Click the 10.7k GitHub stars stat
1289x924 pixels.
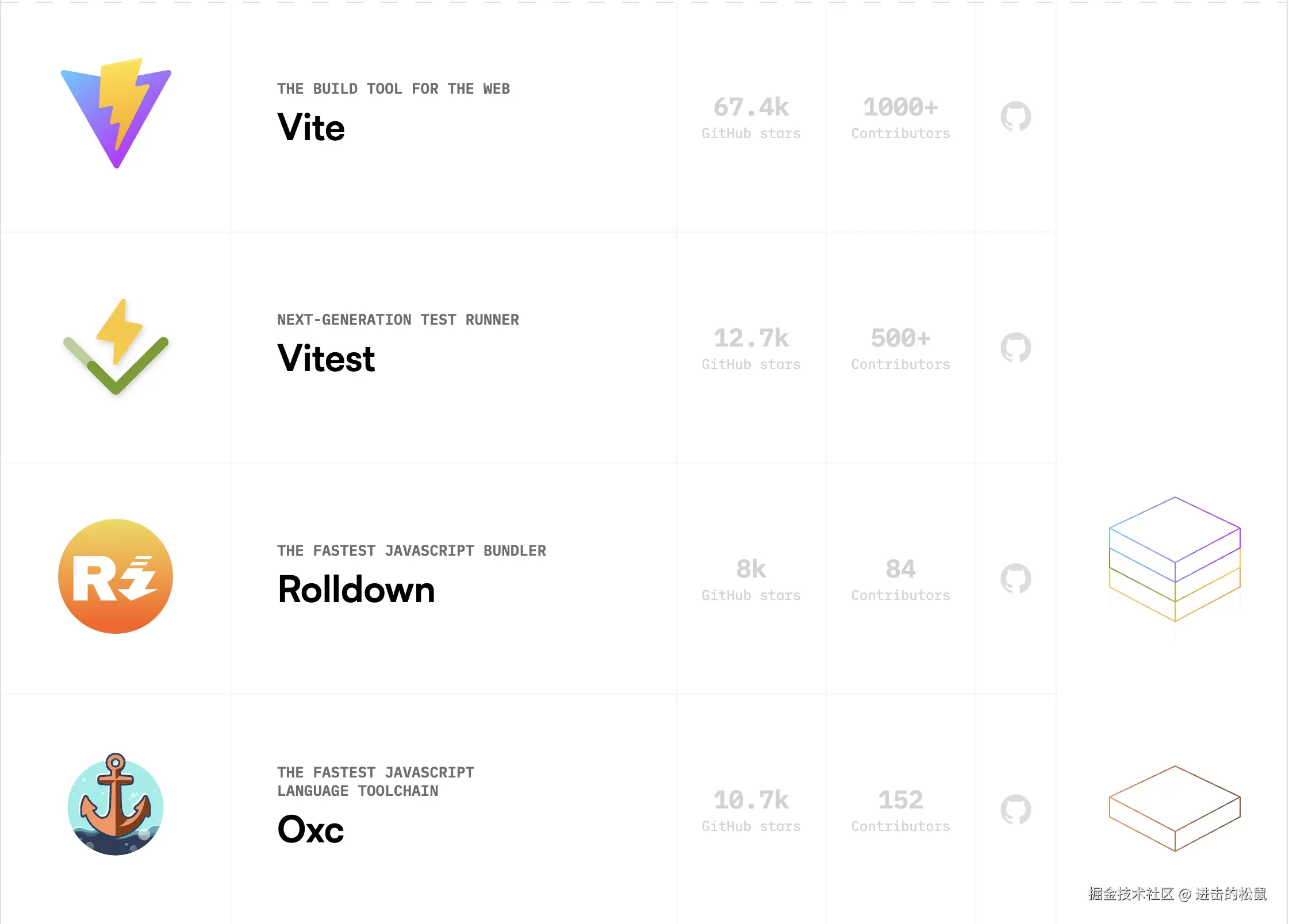tap(751, 811)
